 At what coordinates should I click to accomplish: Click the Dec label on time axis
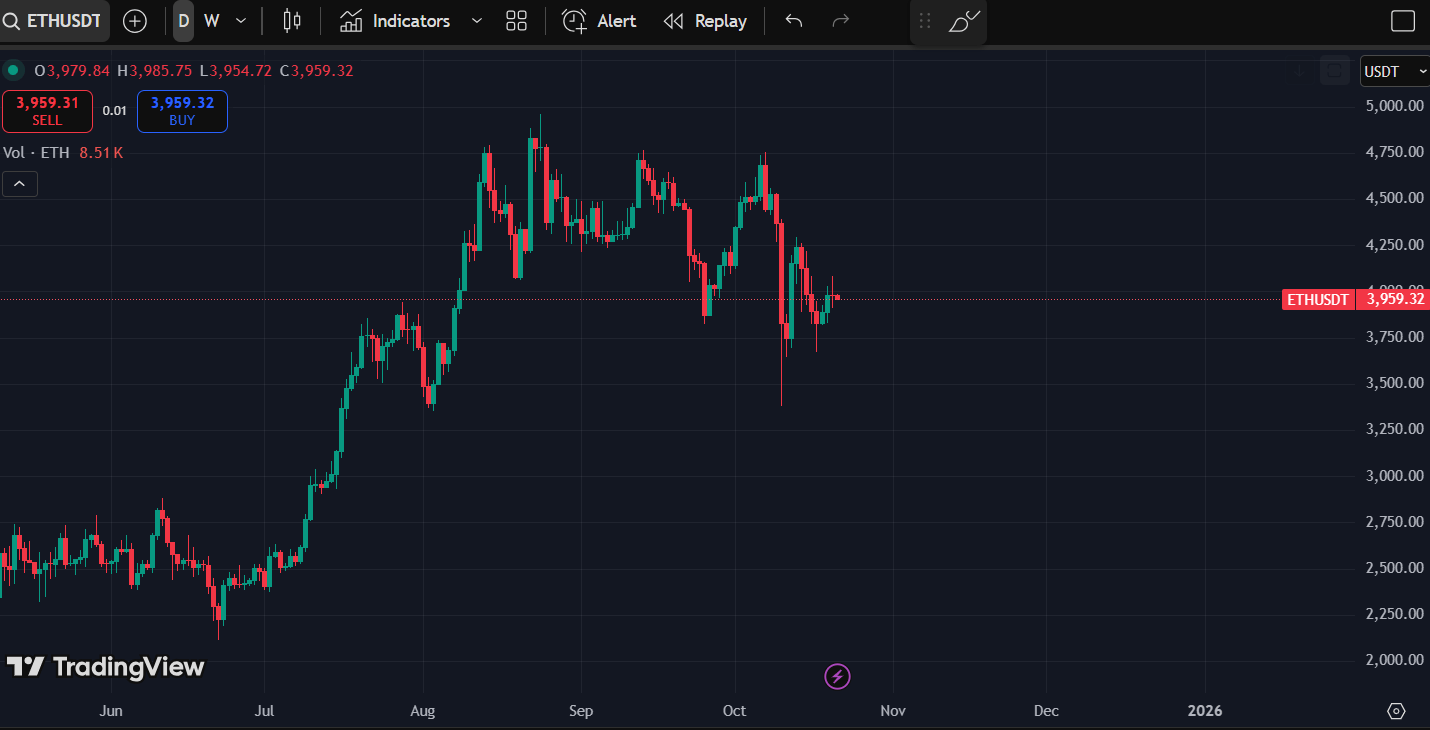(1046, 711)
